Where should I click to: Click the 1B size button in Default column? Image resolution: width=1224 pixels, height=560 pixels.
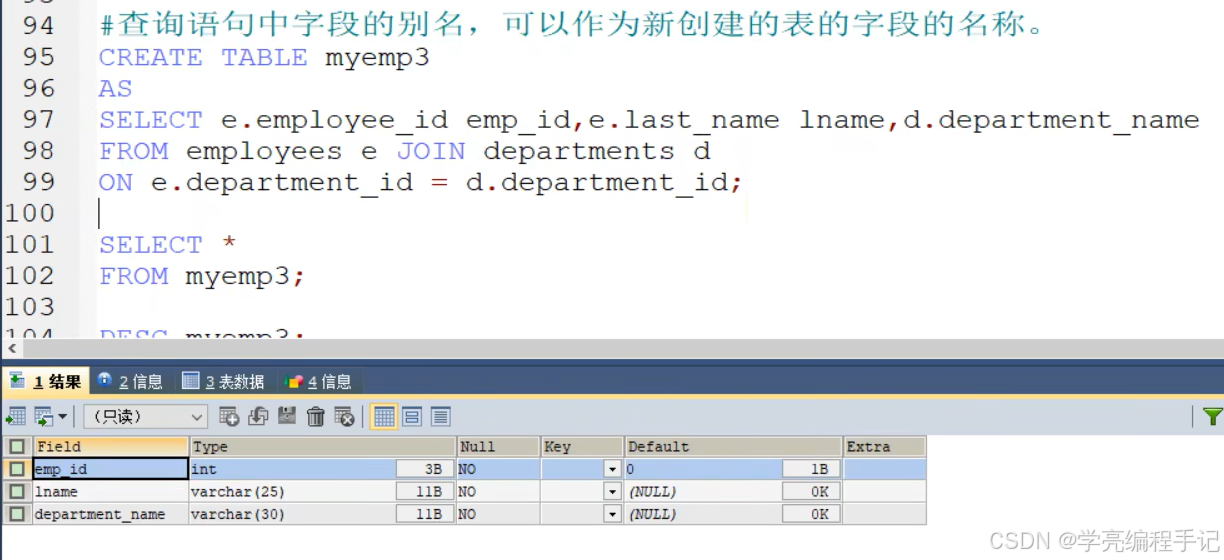pyautogui.click(x=812, y=469)
